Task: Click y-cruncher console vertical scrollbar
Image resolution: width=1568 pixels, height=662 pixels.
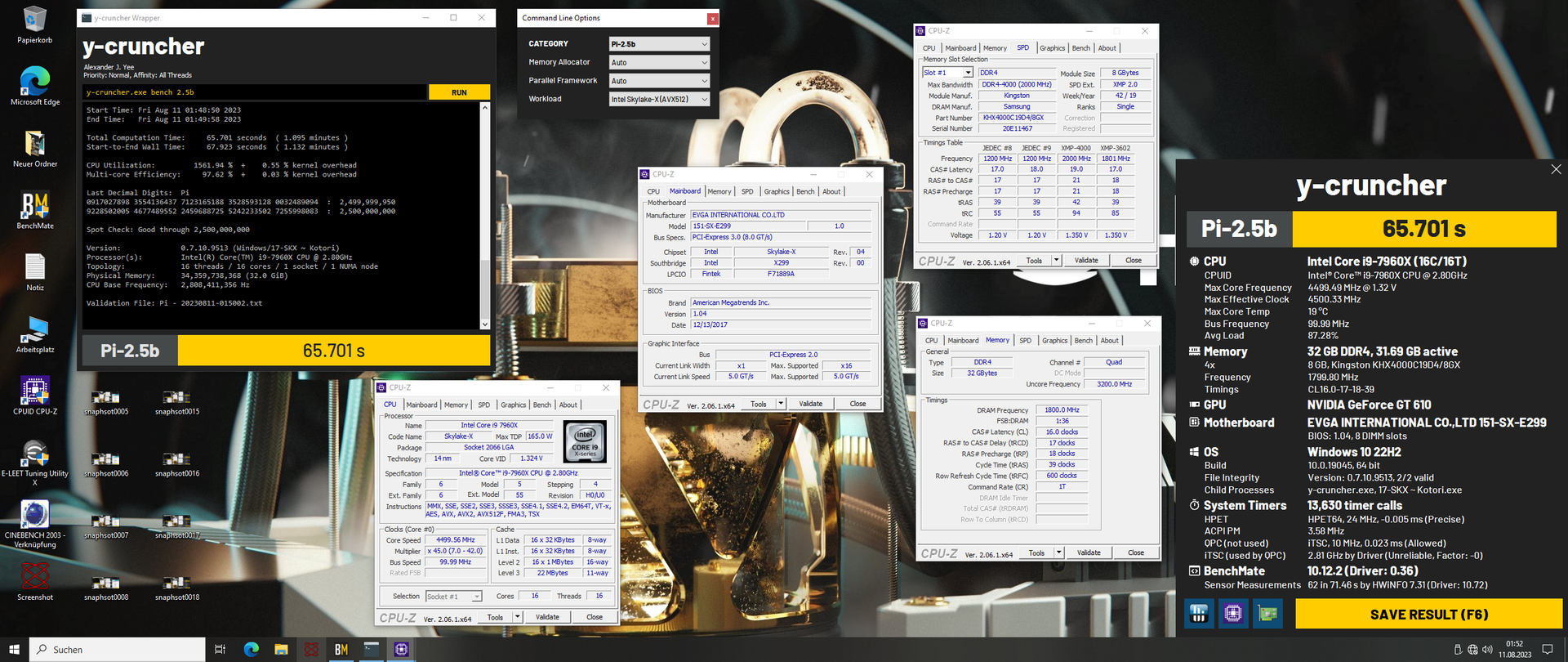Action: click(x=485, y=216)
